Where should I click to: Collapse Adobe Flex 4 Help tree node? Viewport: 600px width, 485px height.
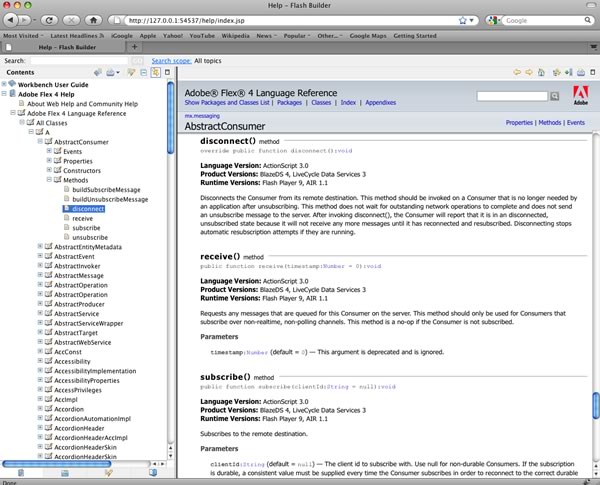(4, 93)
